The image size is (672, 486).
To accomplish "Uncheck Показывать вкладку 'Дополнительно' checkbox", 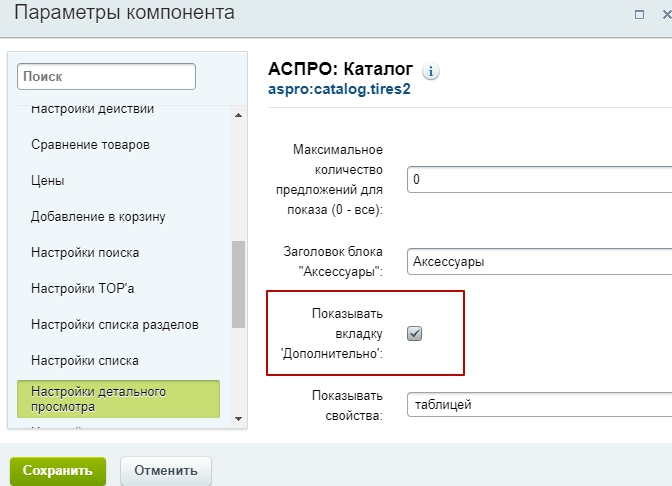I will click(414, 333).
